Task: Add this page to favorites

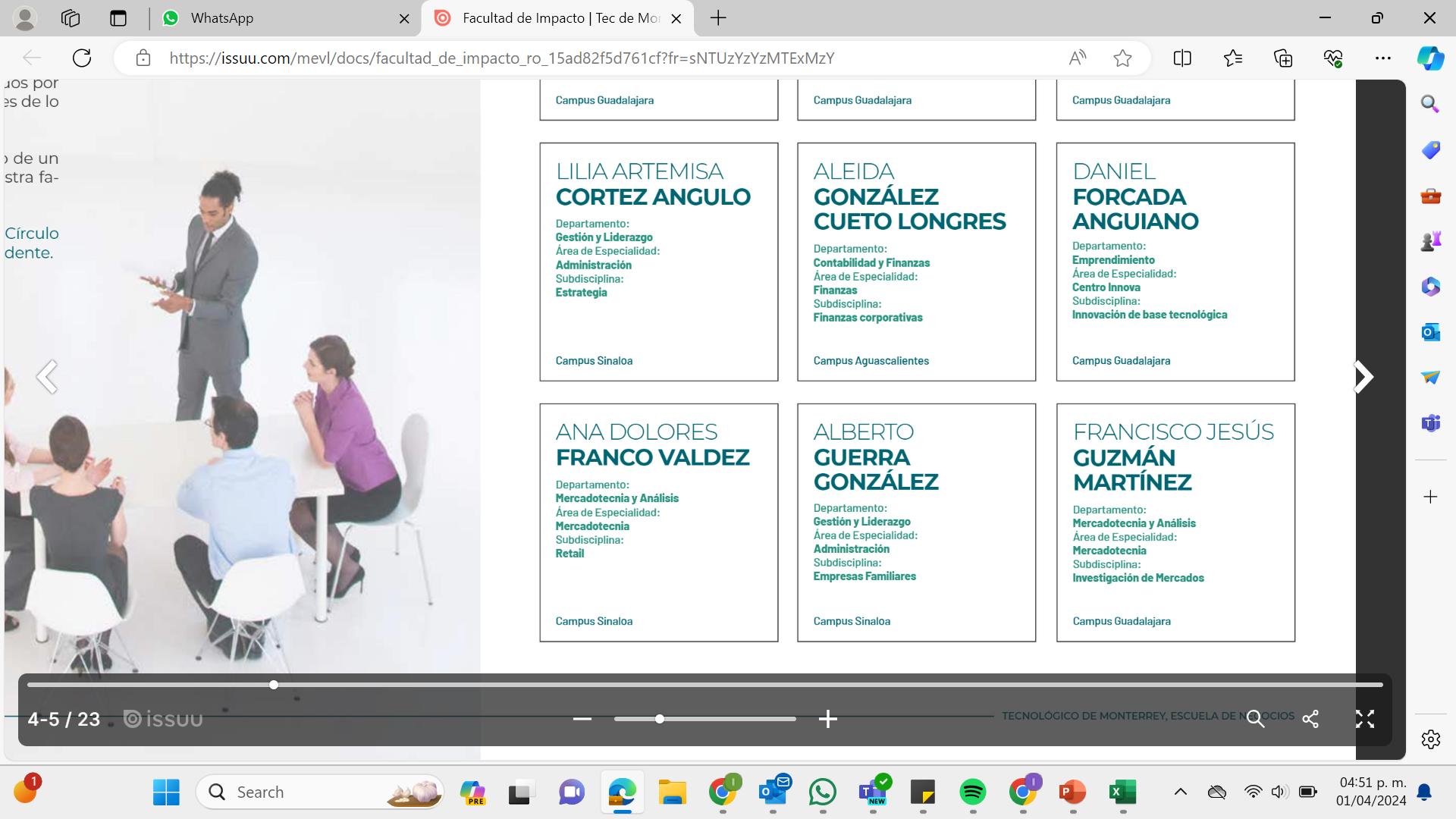Action: tap(1123, 58)
